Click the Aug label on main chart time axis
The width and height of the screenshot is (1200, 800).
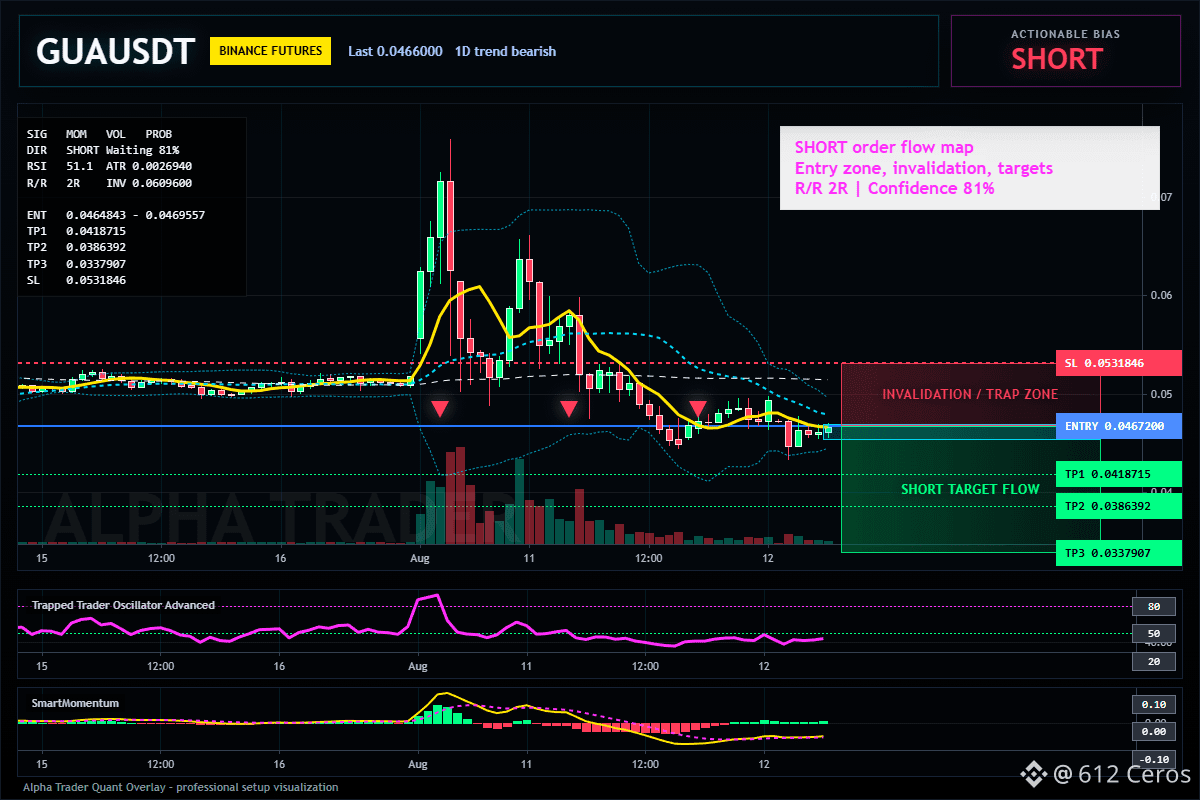point(419,557)
